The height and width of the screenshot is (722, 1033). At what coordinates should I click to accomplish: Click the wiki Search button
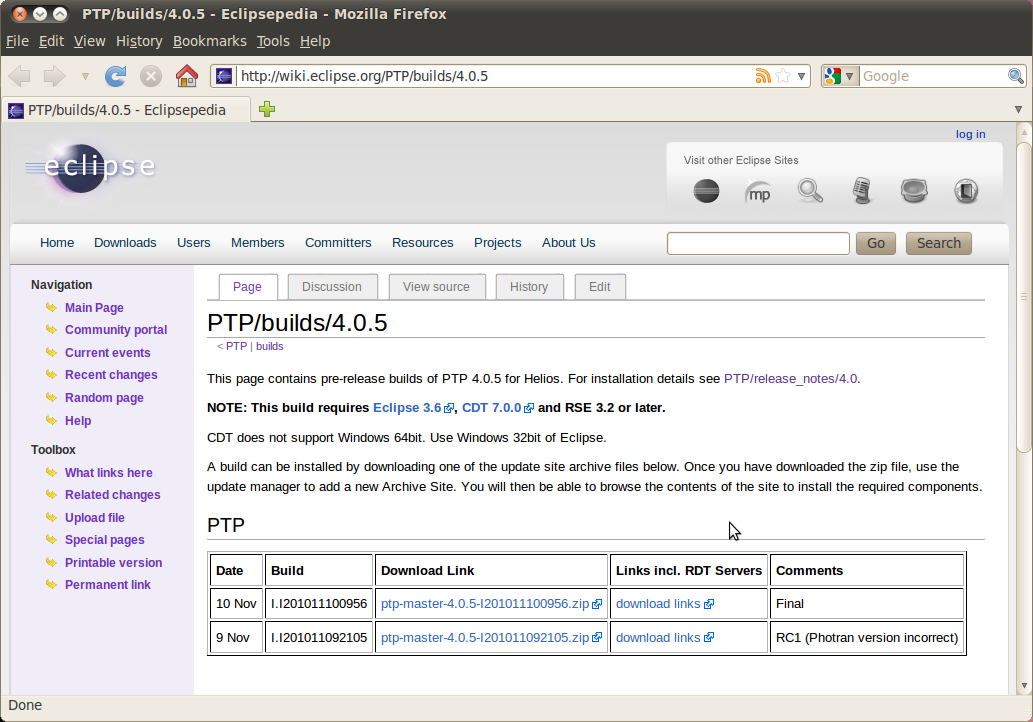point(939,243)
